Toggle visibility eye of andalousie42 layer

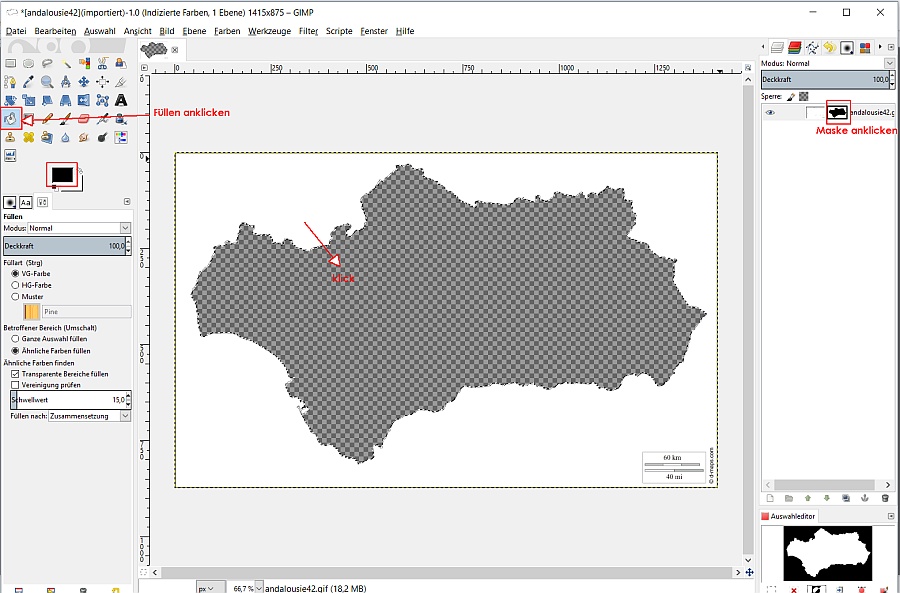[770, 113]
